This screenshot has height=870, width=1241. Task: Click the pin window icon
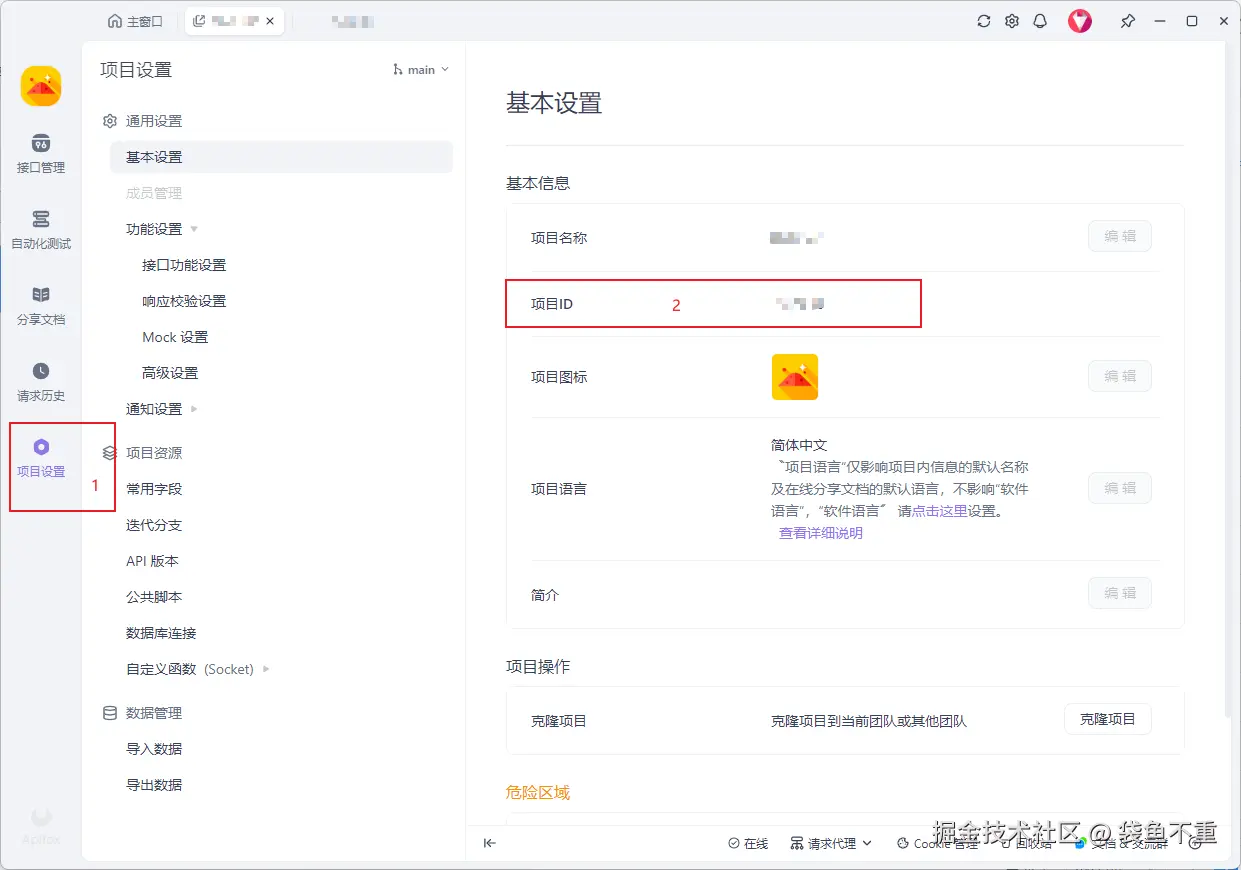pos(1128,21)
